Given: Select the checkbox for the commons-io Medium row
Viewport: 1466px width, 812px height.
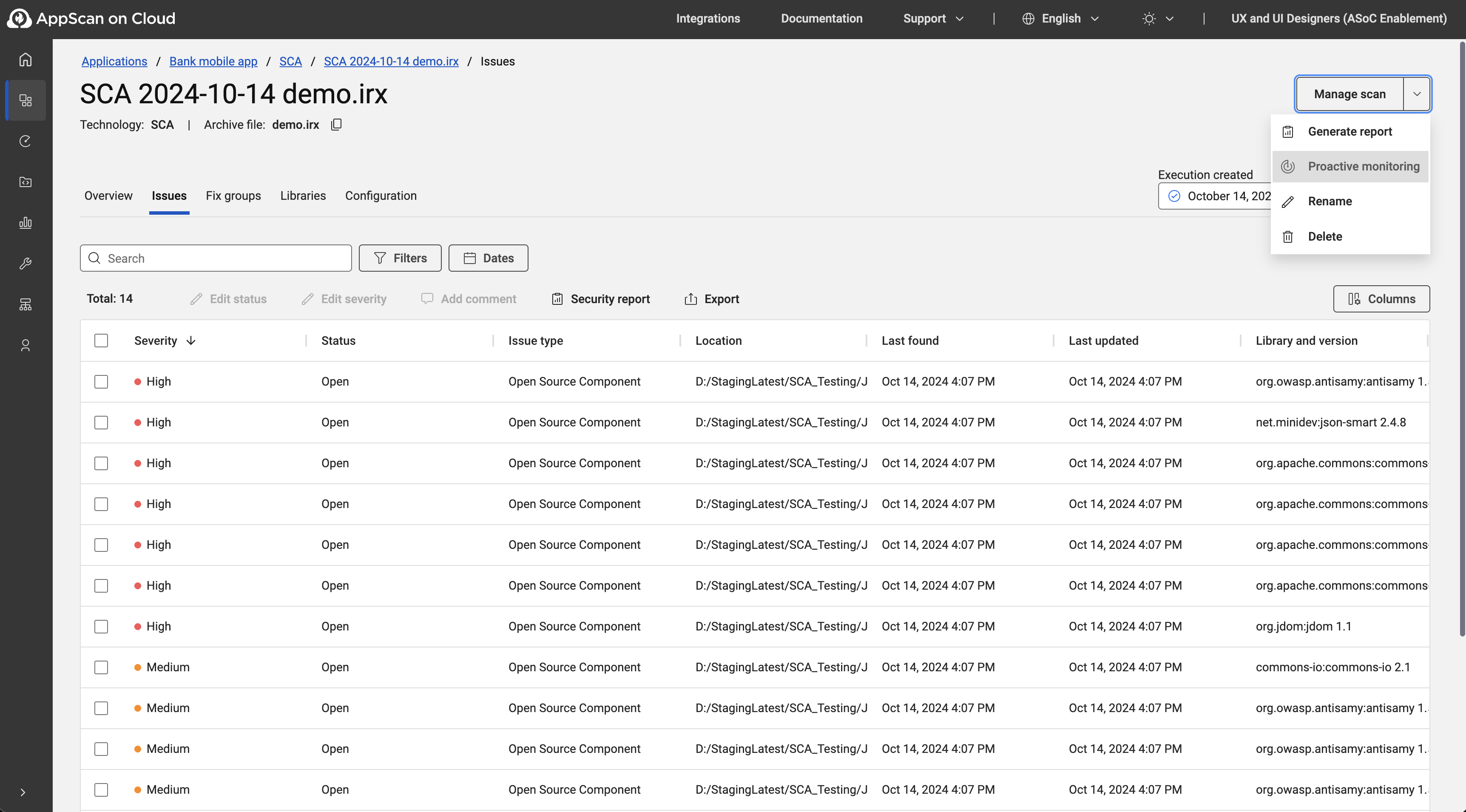Looking at the screenshot, I should tap(101, 667).
